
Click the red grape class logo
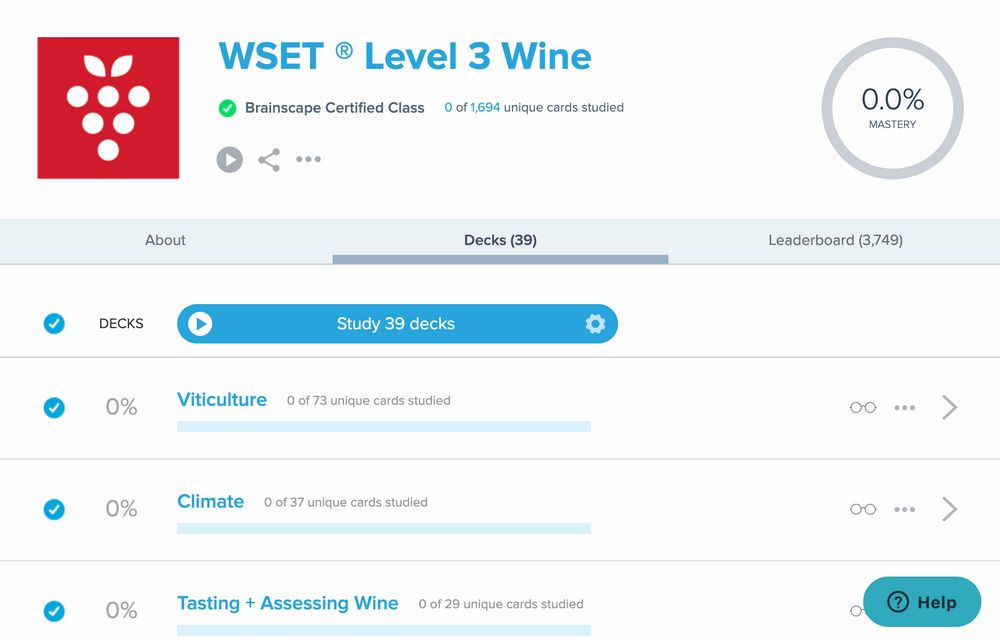click(x=108, y=108)
